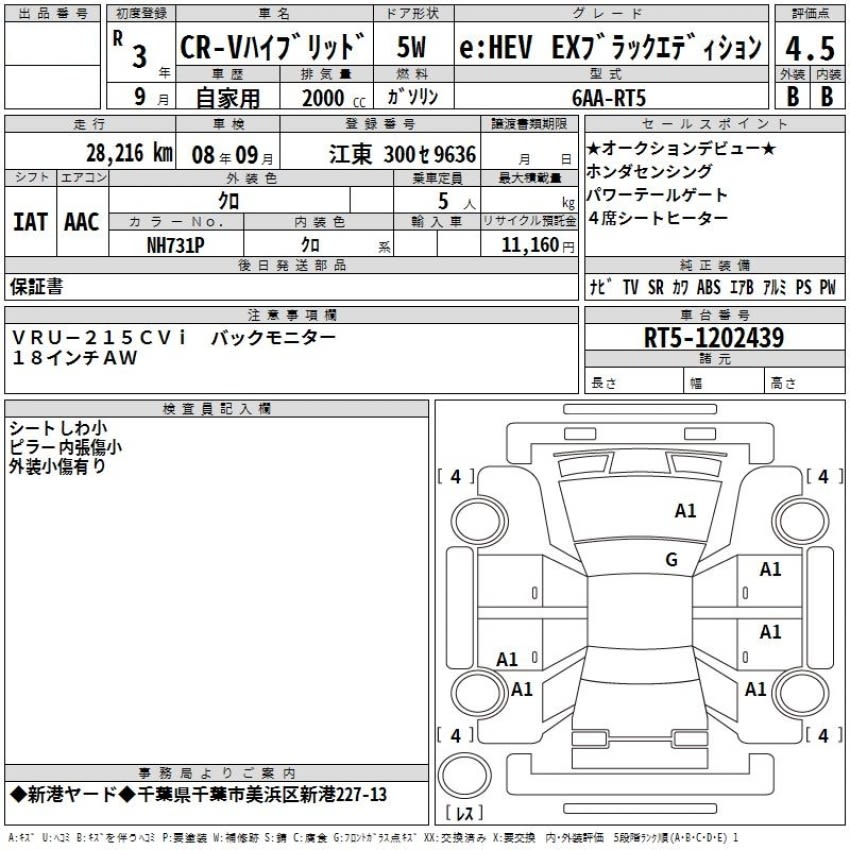
Task: Click the air conditioner value "AAC"
Action: [x=82, y=222]
